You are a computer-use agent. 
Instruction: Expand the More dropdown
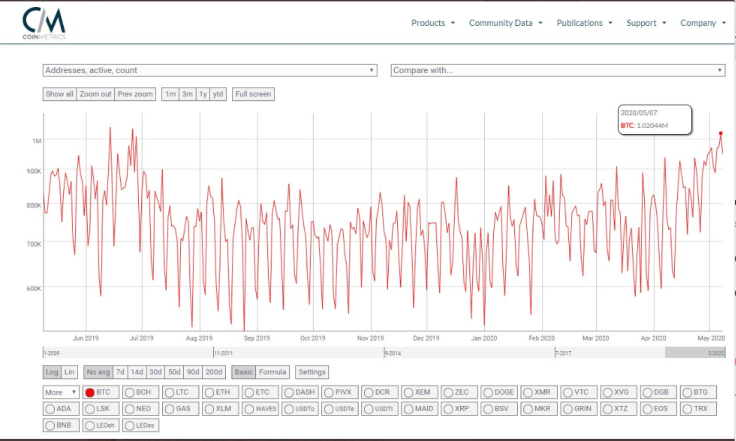[x=61, y=392]
